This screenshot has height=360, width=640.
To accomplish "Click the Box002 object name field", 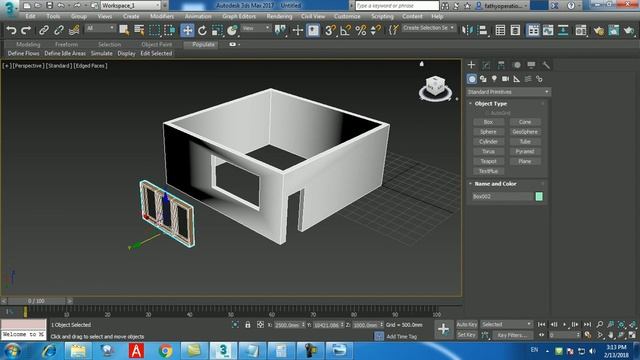I will 502,196.
